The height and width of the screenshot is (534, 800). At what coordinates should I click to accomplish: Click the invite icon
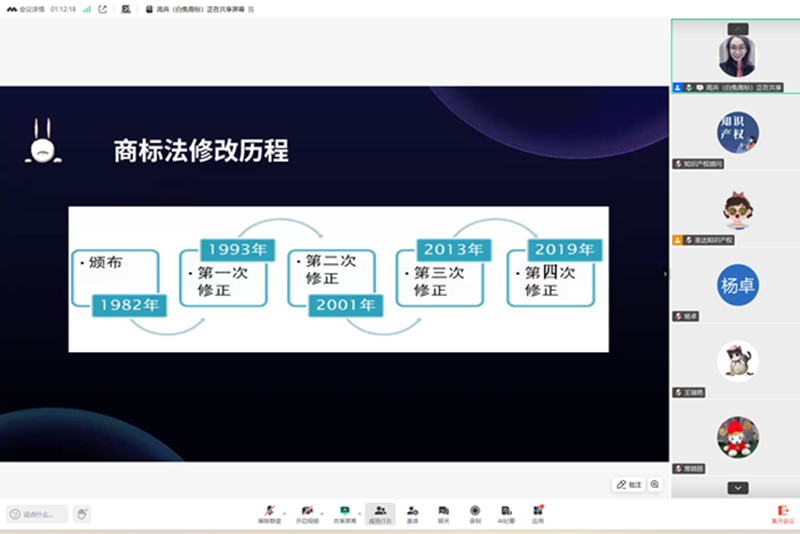tap(412, 512)
